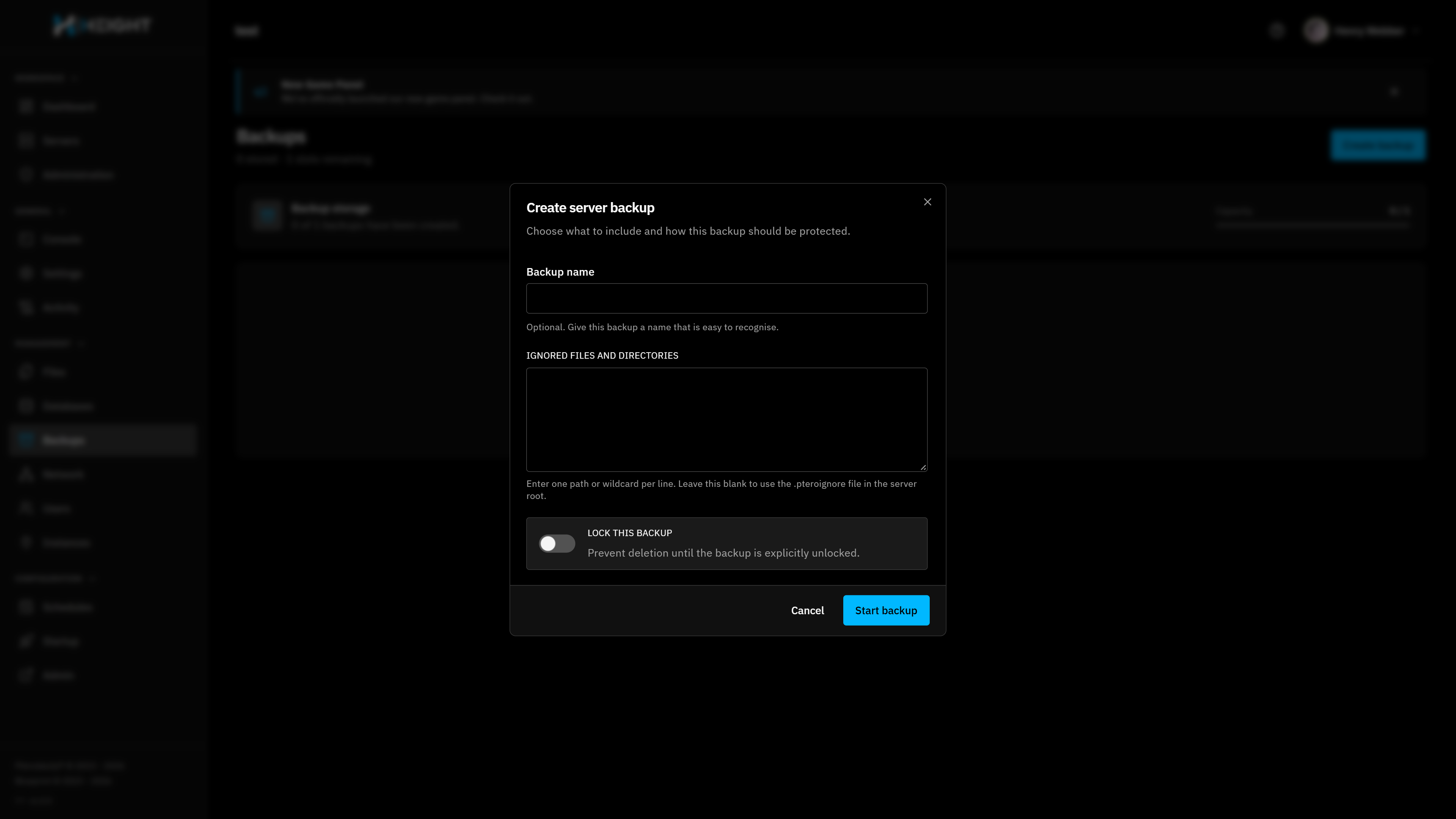Click inside the ignored files textarea
Screen dimensions: 1456x819
click(726, 419)
